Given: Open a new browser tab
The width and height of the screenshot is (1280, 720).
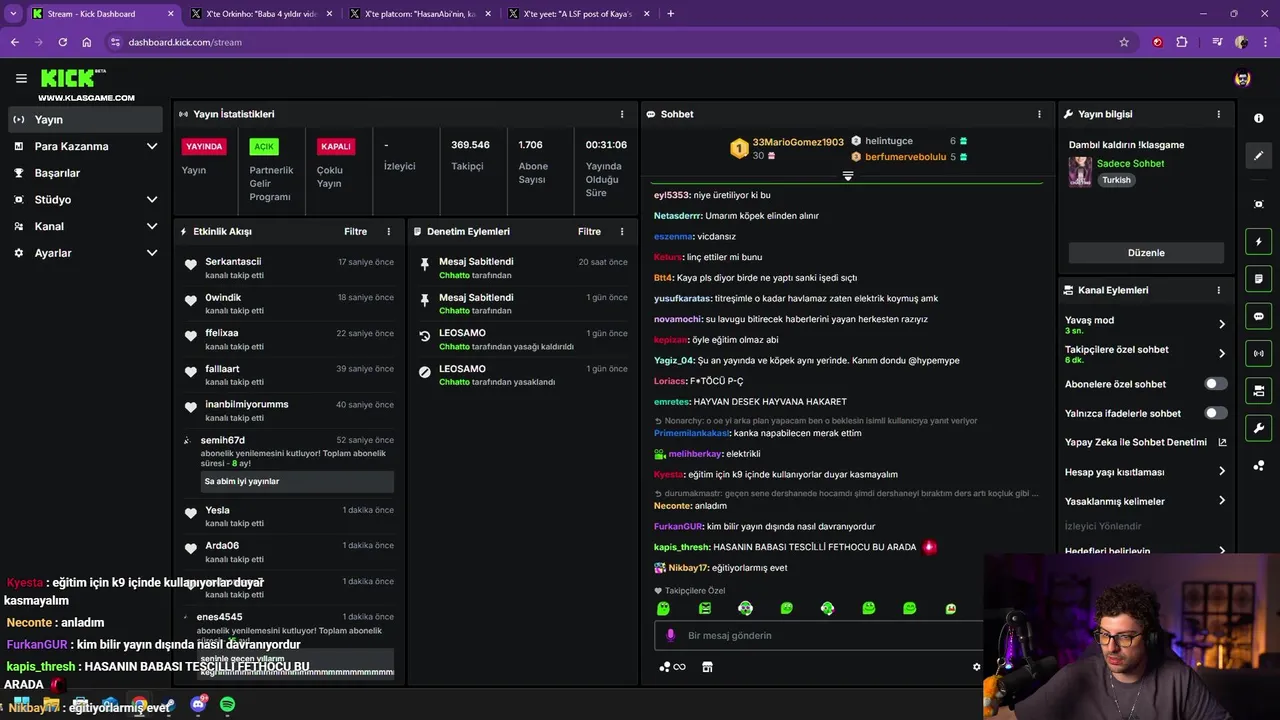Looking at the screenshot, I should 670,14.
